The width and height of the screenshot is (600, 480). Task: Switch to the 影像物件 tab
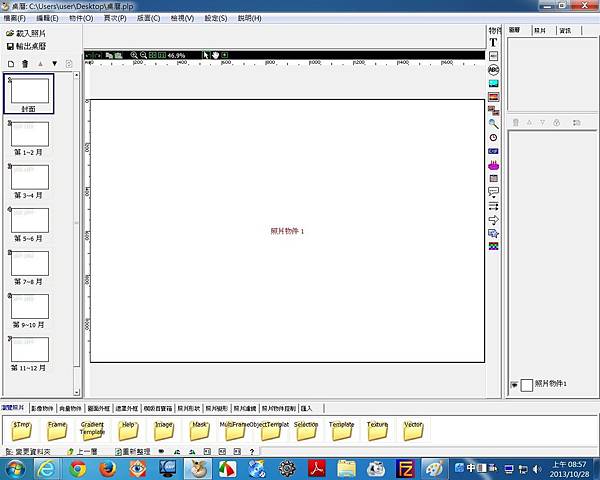(42, 408)
